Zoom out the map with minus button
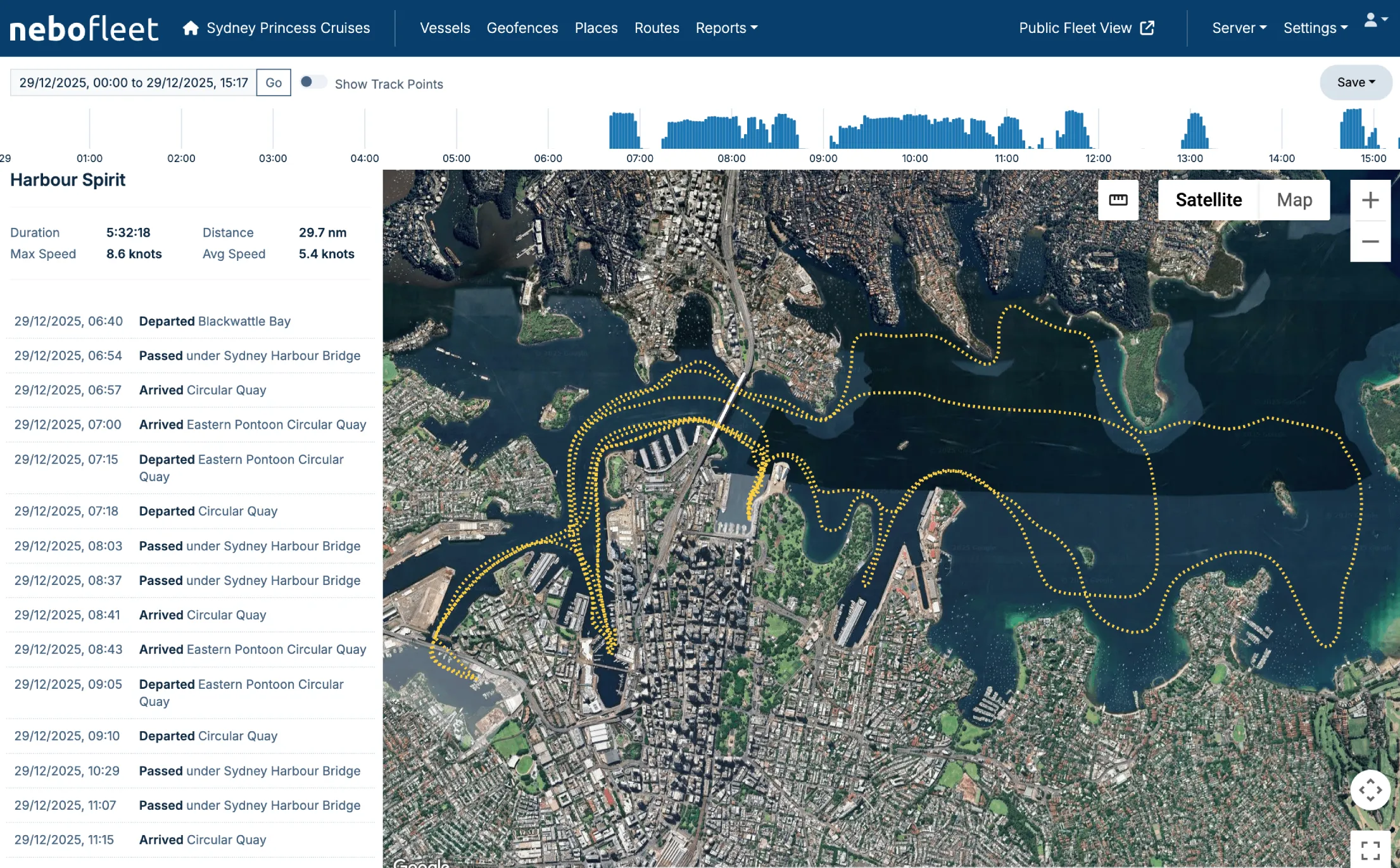The width and height of the screenshot is (1400, 868). (x=1370, y=241)
